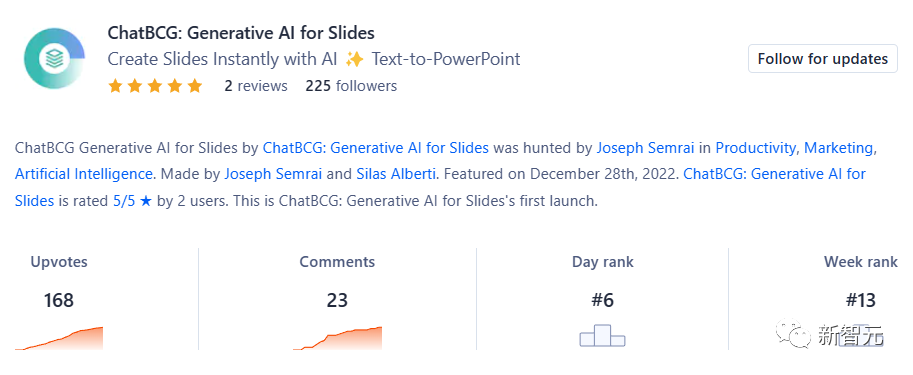Click the Comments trend chart
The width and height of the screenshot is (913, 375).
pos(338,338)
